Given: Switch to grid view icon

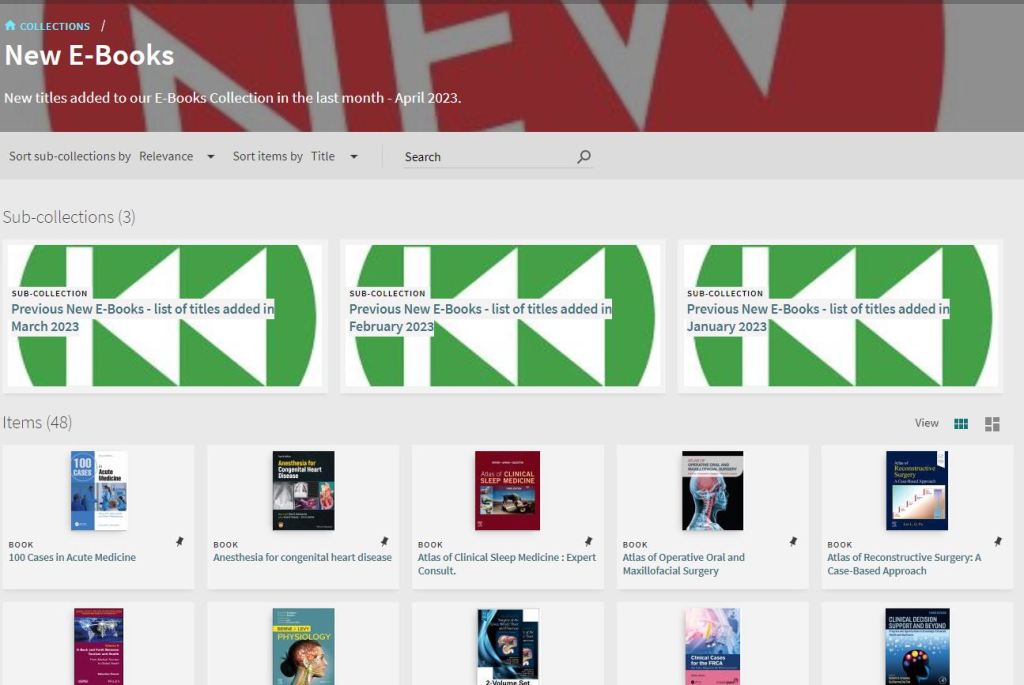Looking at the screenshot, I should 961,424.
